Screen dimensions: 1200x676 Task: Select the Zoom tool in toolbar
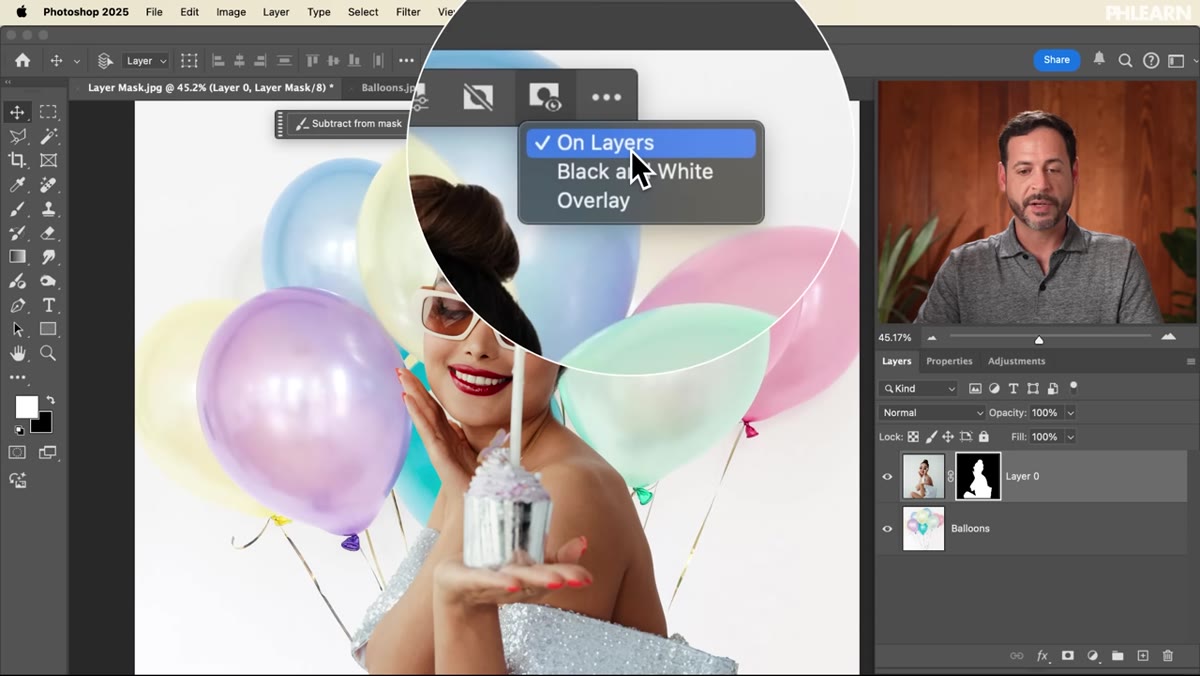point(48,353)
